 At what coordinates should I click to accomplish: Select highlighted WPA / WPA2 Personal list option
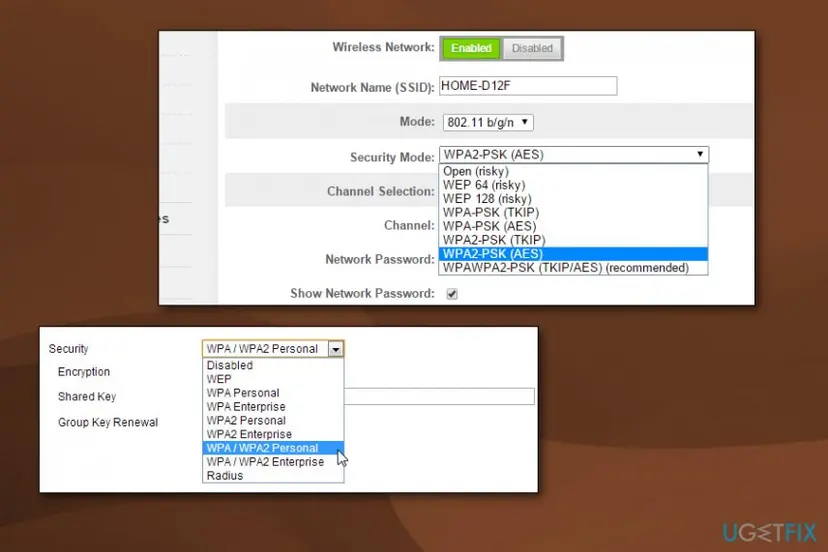coord(273,448)
